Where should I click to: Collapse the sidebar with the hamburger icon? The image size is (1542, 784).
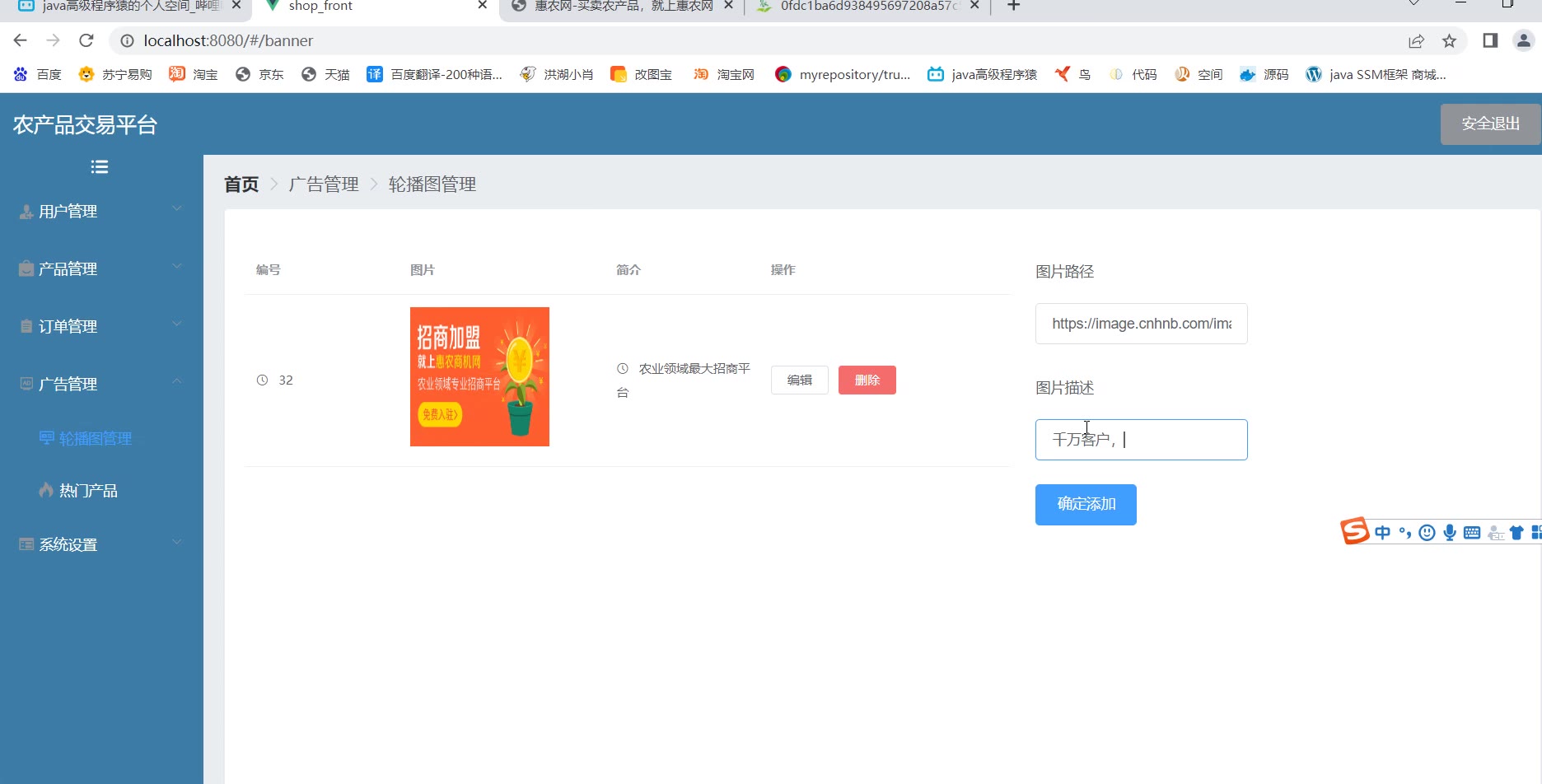pyautogui.click(x=100, y=167)
